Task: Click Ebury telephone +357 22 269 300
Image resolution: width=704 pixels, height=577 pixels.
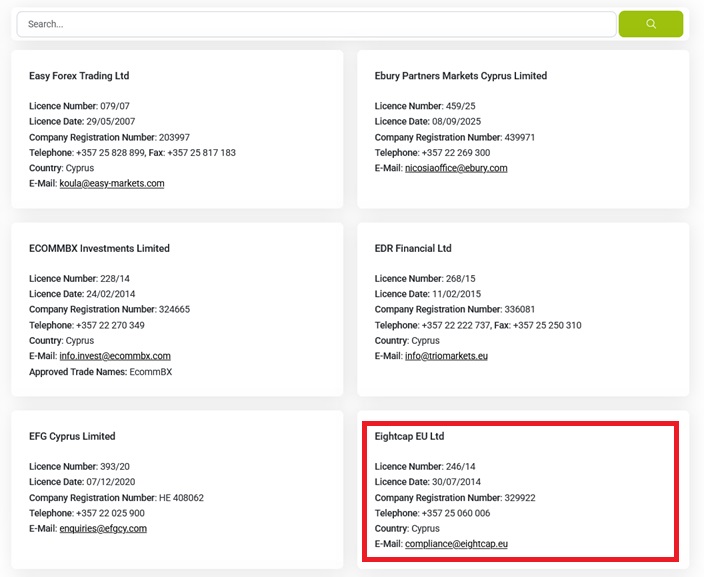Action: (456, 153)
